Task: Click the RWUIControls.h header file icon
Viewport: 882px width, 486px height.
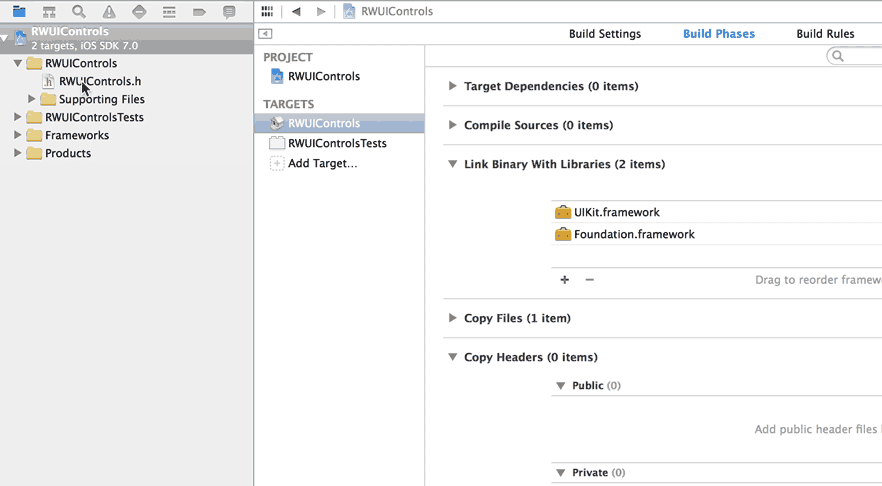Action: (x=49, y=82)
